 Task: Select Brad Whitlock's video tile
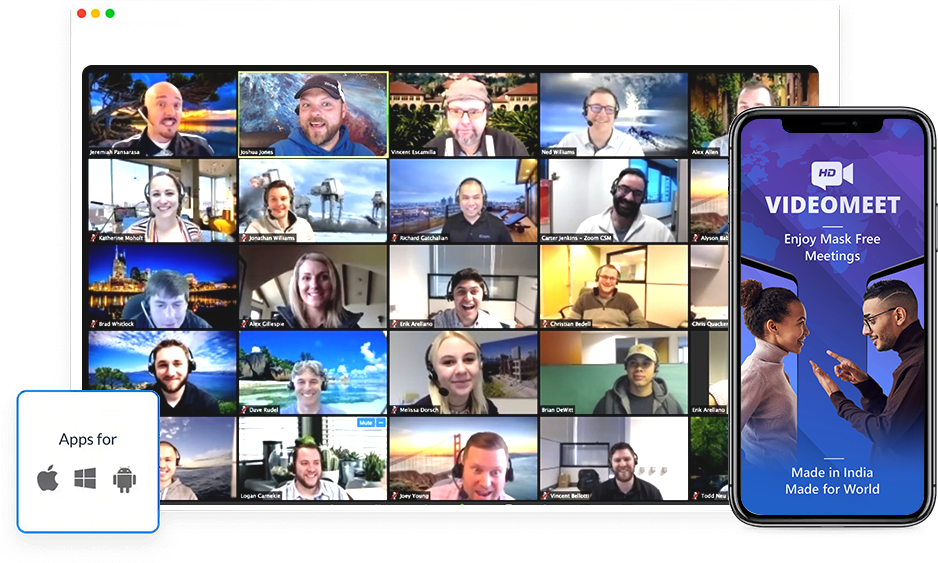162,287
